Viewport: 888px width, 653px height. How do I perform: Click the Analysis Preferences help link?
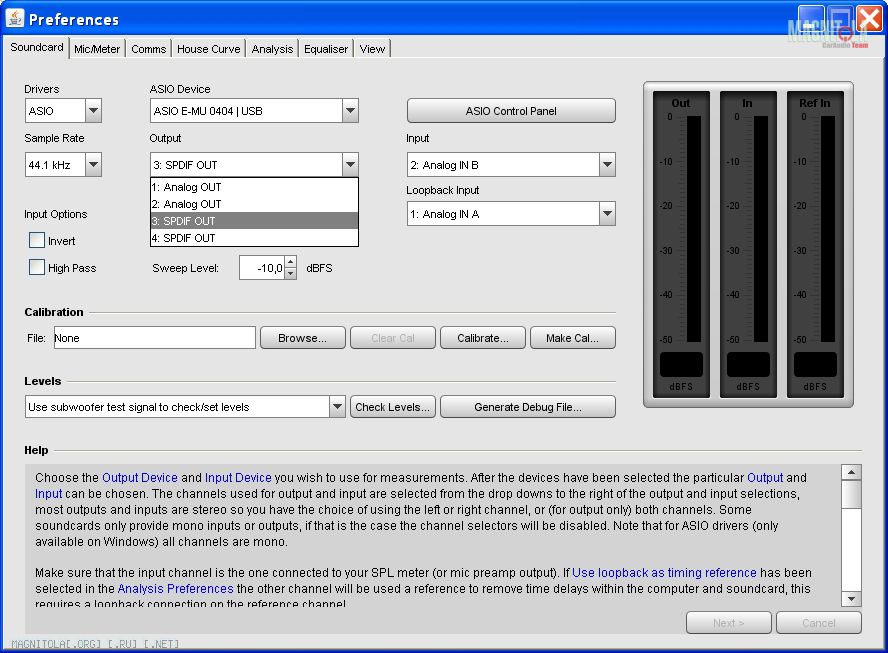175,589
